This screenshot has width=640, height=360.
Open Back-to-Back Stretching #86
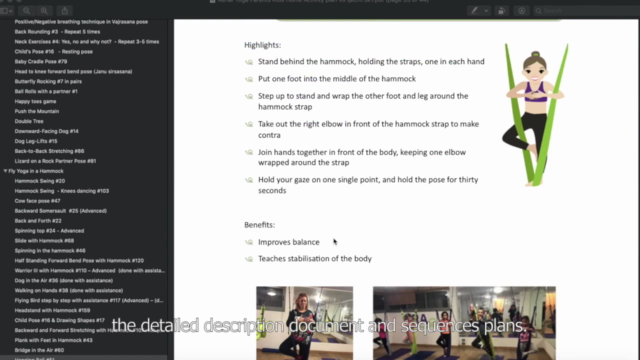pyautogui.click(x=49, y=151)
